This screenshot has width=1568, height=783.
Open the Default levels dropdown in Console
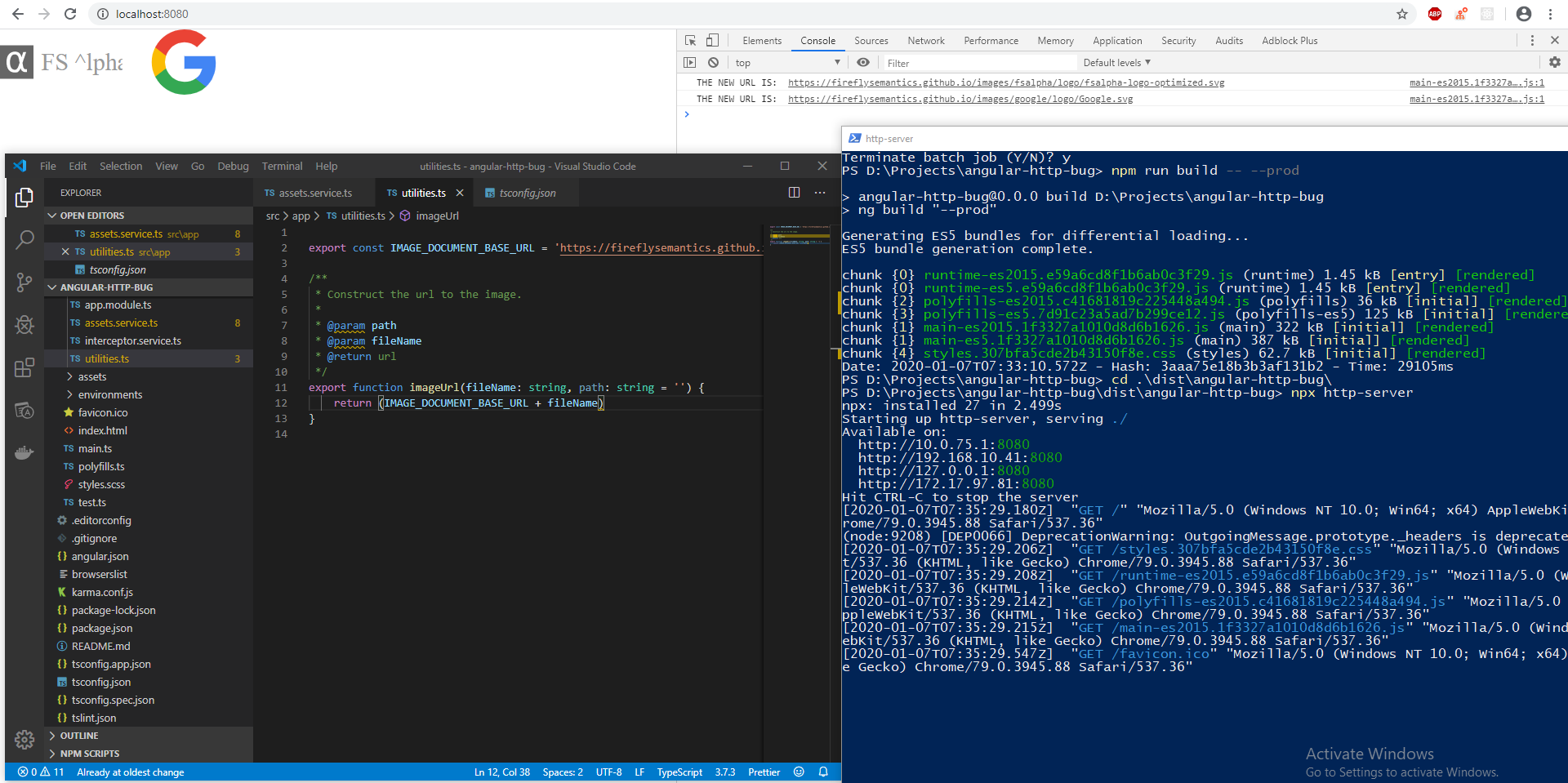click(x=1116, y=62)
